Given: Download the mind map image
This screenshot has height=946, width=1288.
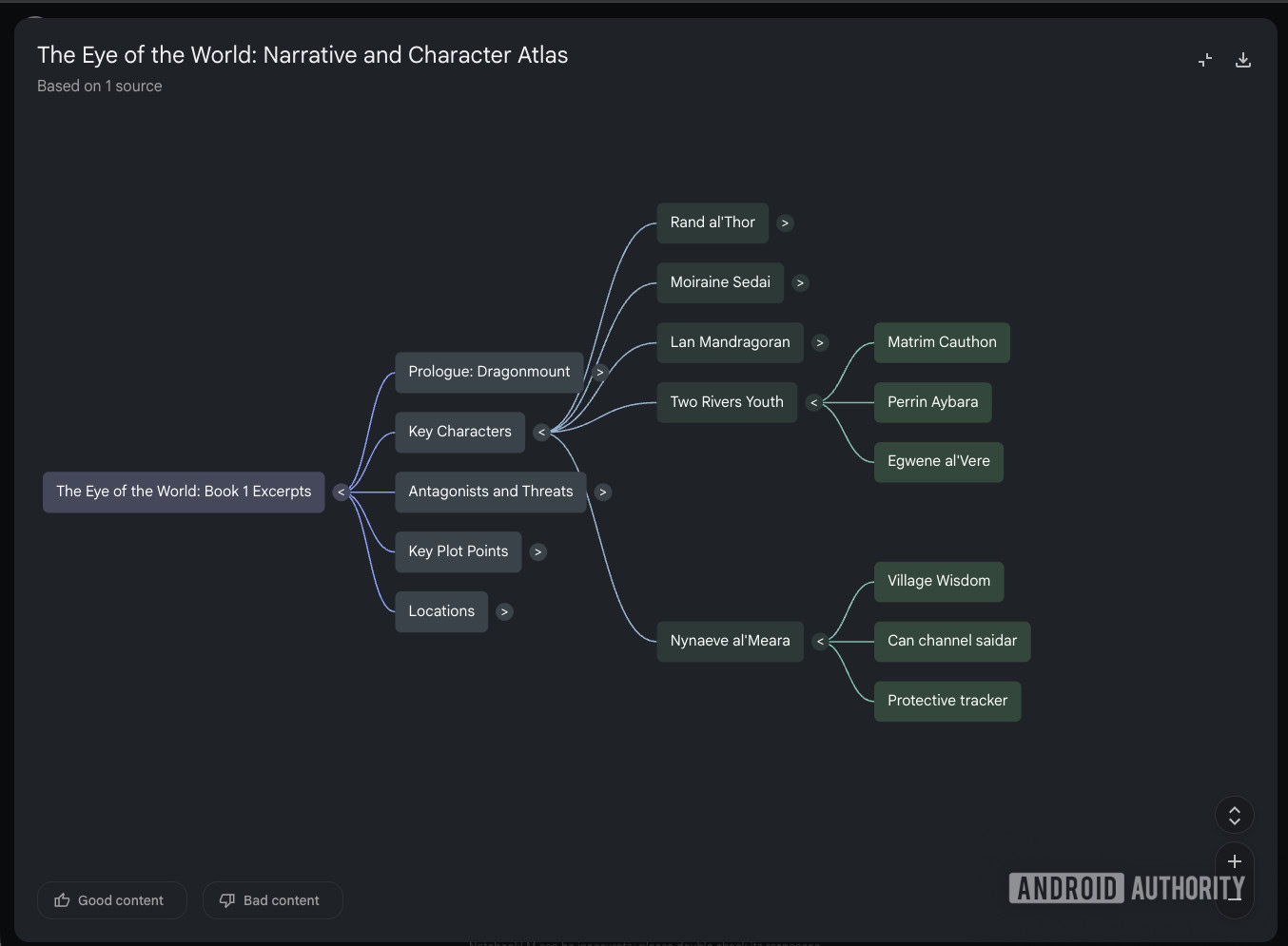Looking at the screenshot, I should click(1243, 59).
